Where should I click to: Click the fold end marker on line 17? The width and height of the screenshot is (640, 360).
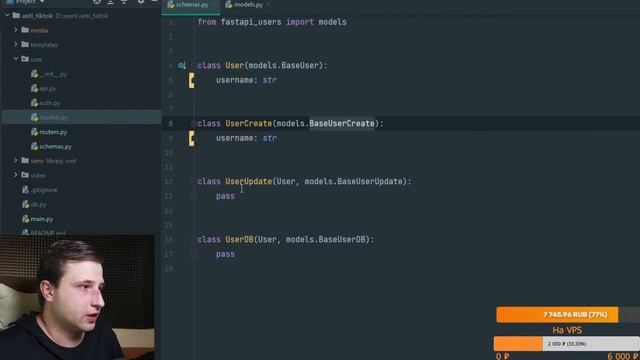(194, 254)
